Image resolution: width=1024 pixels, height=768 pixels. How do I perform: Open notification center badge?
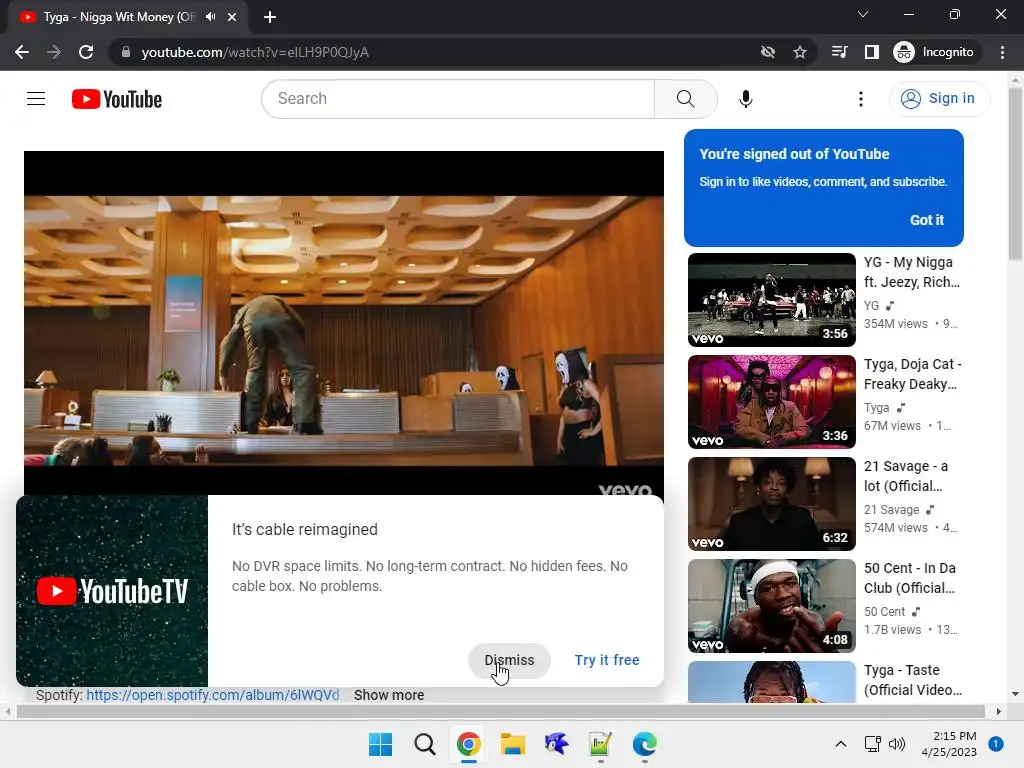click(x=996, y=744)
